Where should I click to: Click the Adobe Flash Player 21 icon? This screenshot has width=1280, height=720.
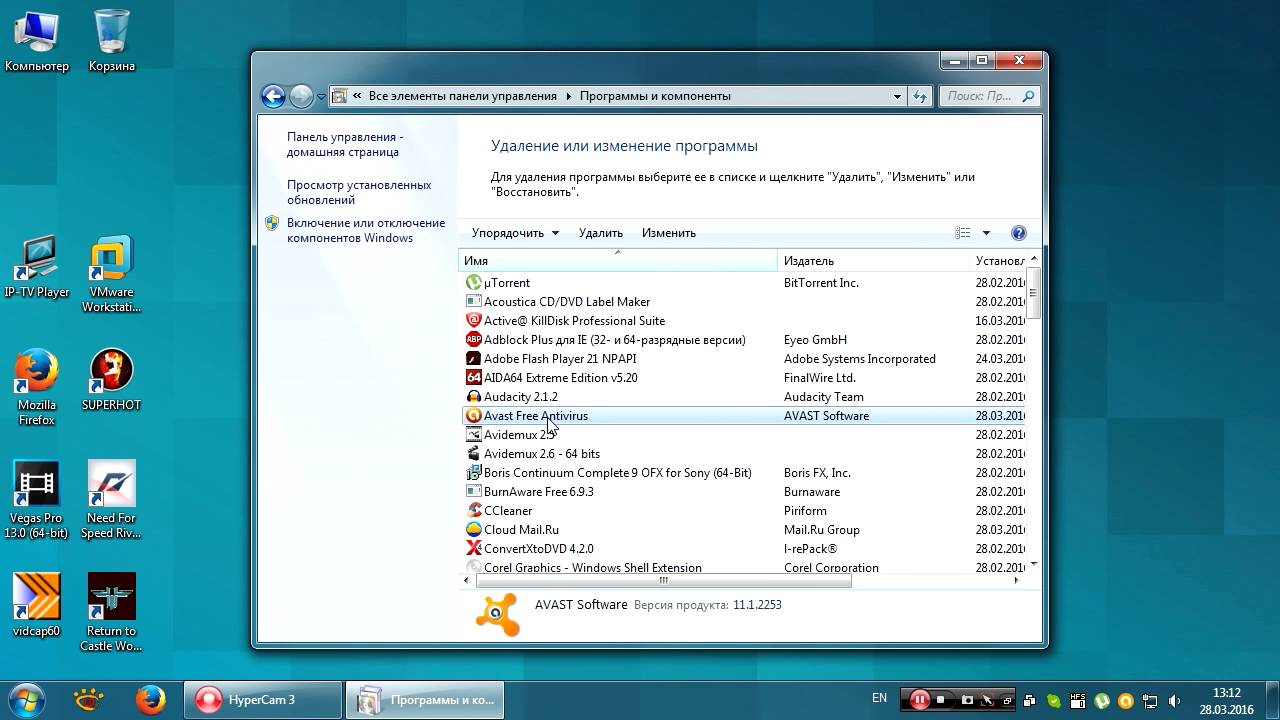pyautogui.click(x=474, y=359)
